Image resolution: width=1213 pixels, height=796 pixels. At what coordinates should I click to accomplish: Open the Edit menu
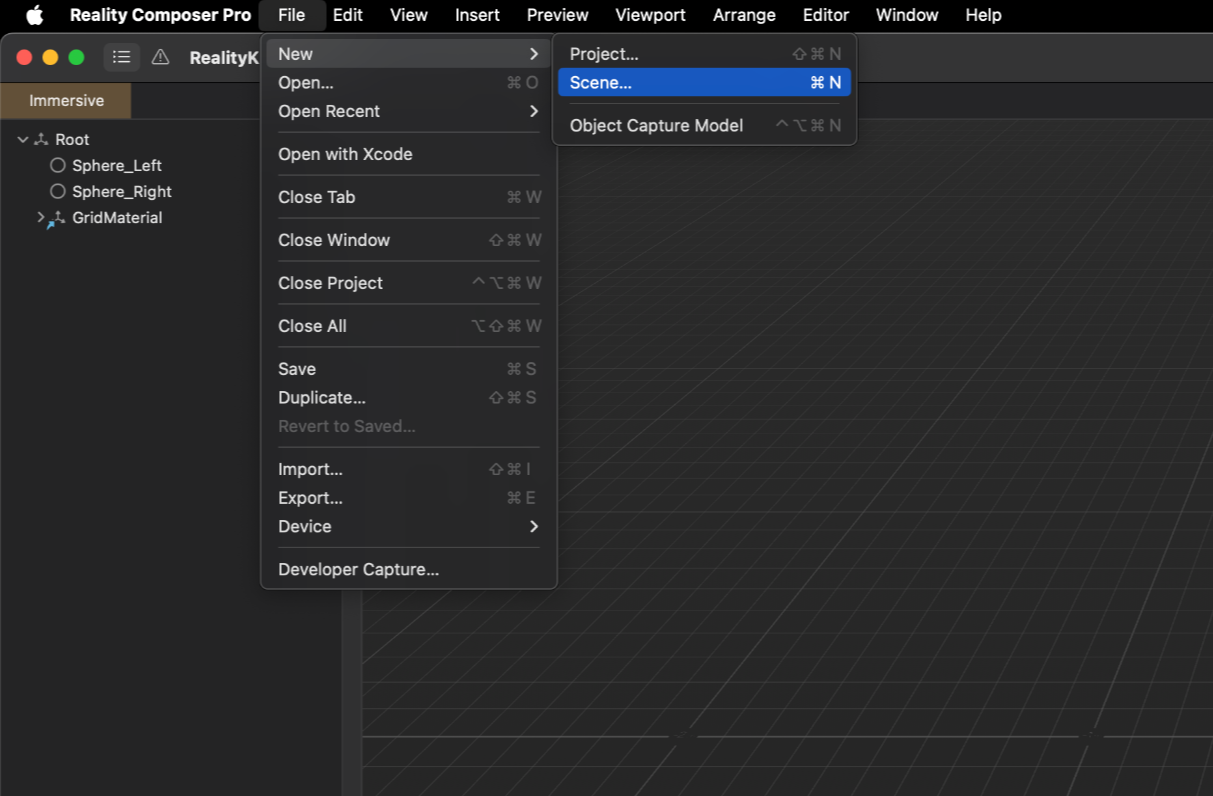tap(348, 15)
